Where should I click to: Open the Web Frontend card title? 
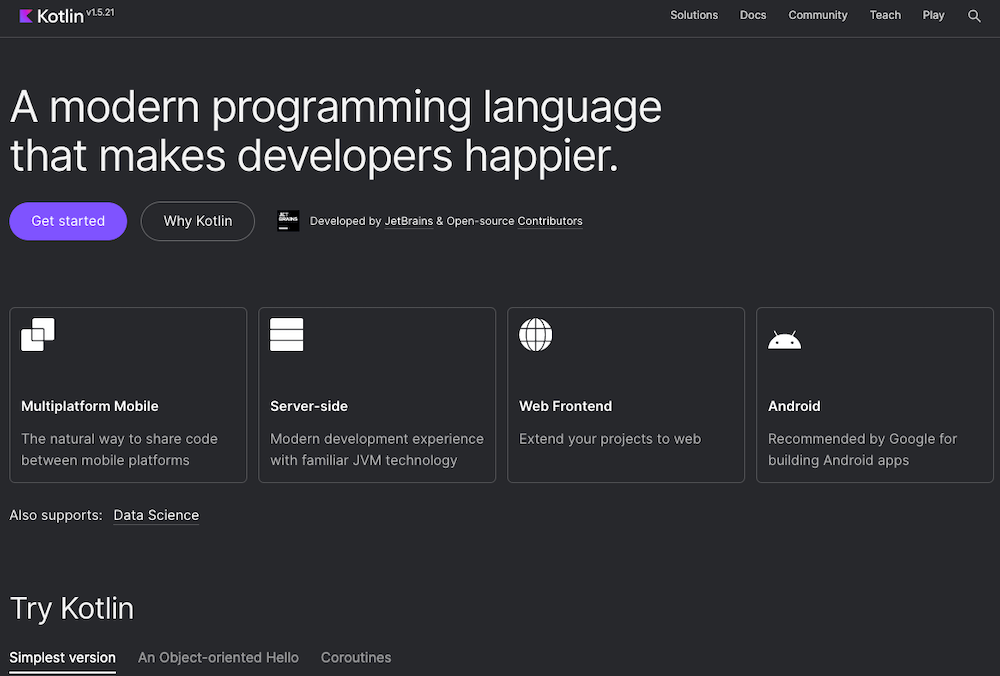click(566, 406)
